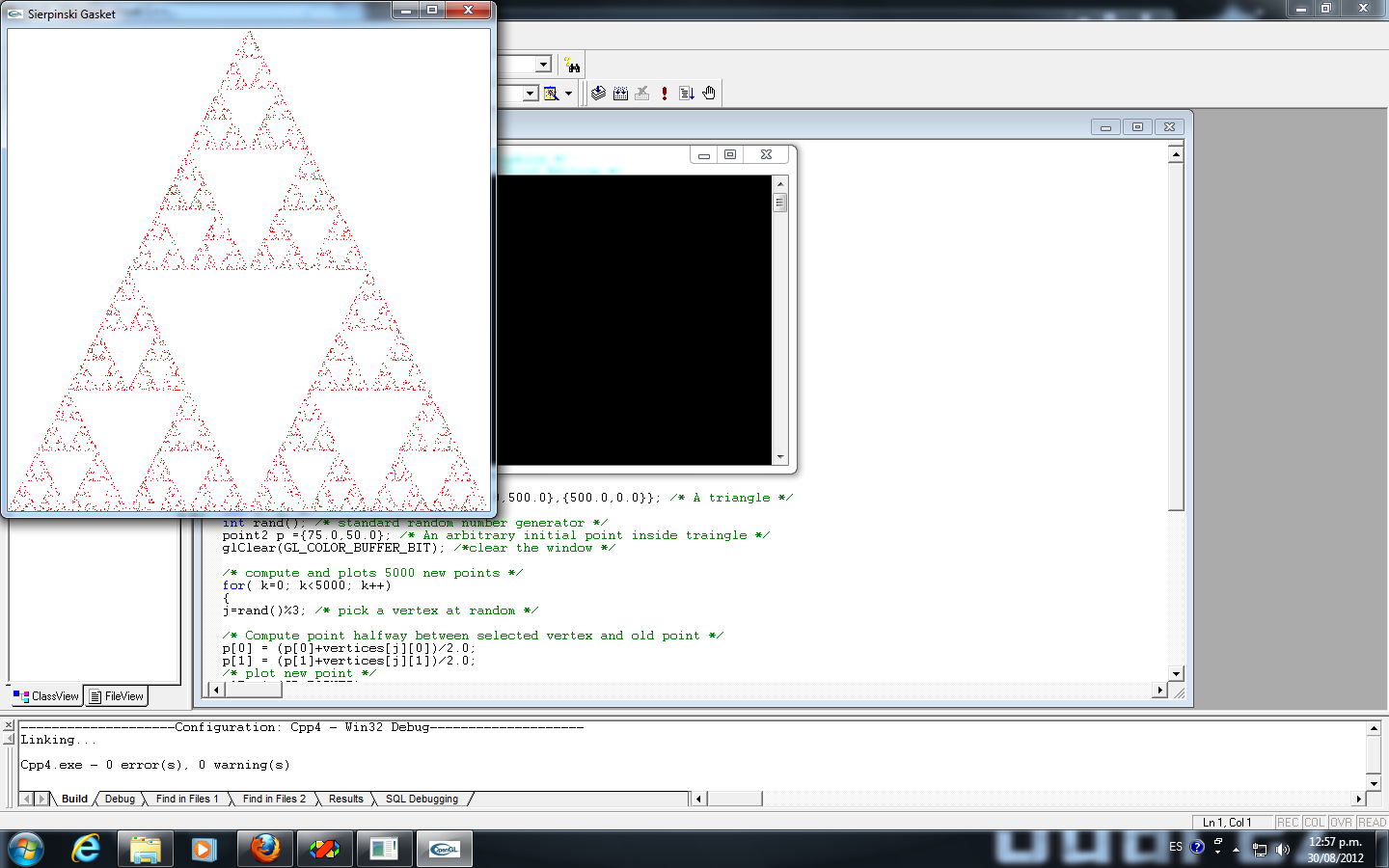The height and width of the screenshot is (868, 1389).
Task: Open the OpenGL application from the taskbar
Action: [444, 849]
